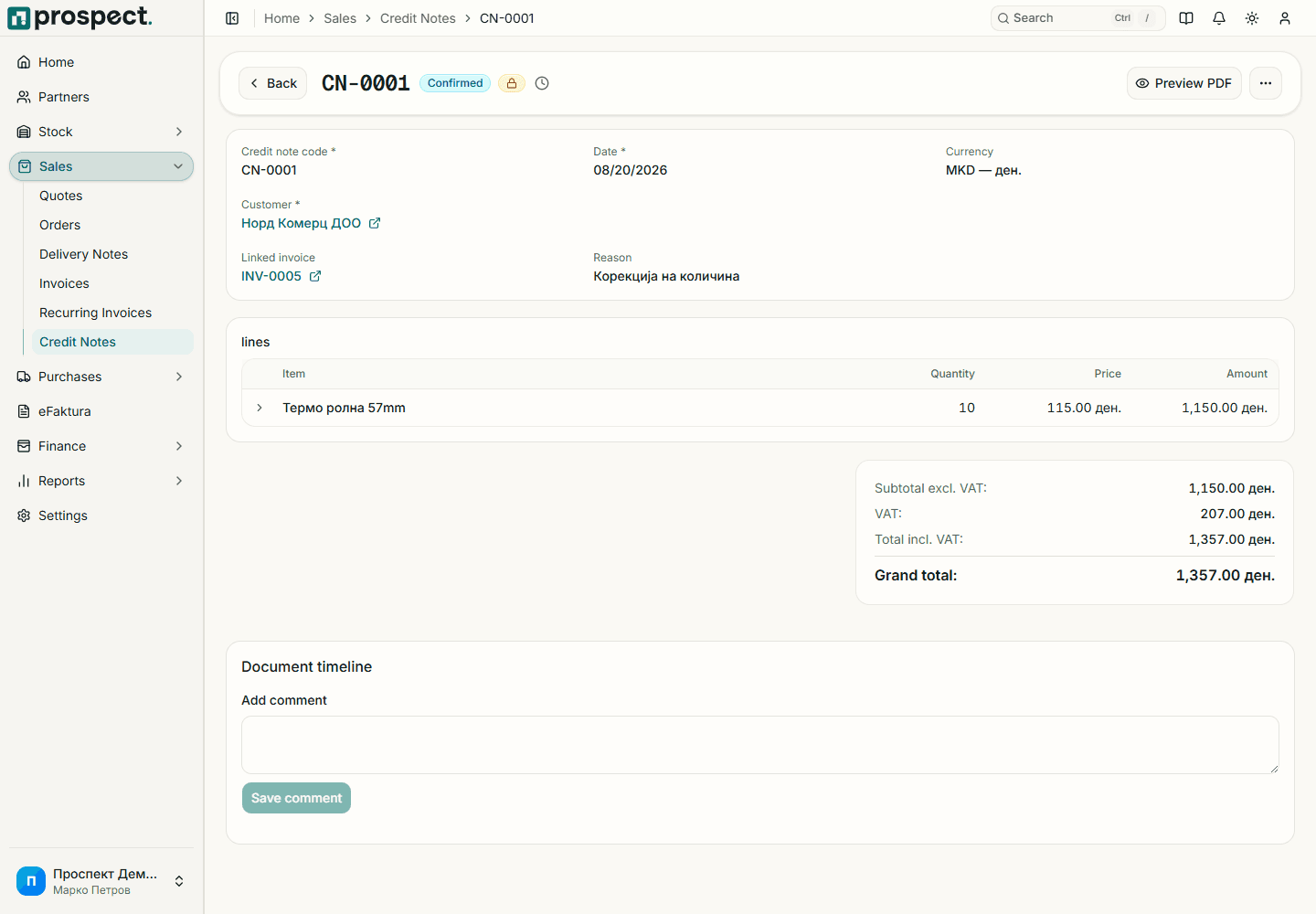
Task: Click Save comment button
Action: click(x=296, y=798)
